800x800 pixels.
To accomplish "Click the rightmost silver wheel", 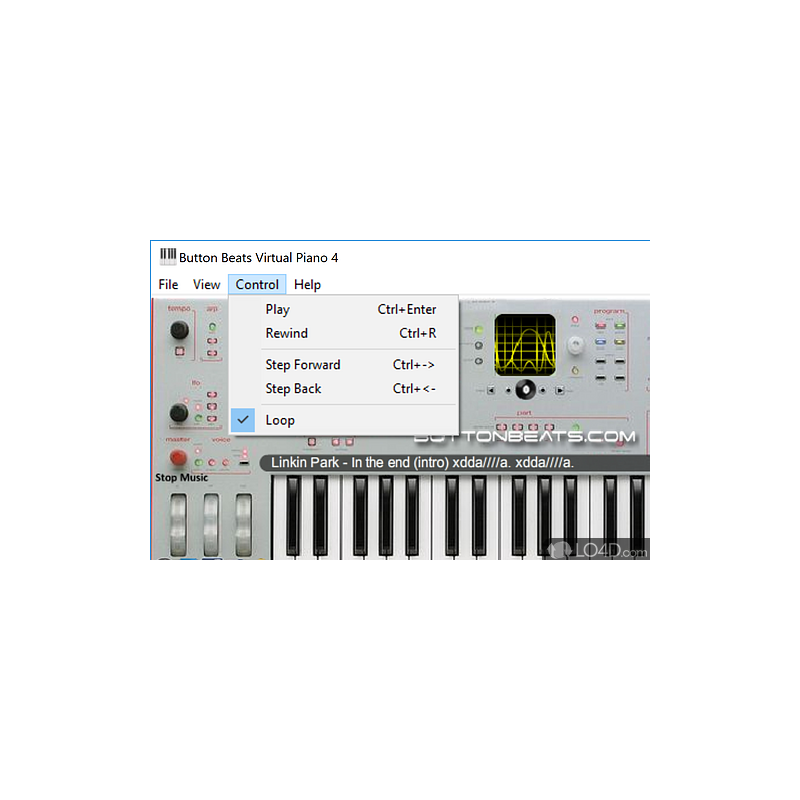I will click(x=243, y=524).
